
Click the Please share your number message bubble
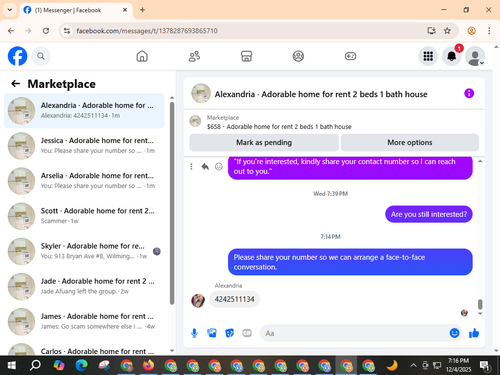tap(350, 262)
